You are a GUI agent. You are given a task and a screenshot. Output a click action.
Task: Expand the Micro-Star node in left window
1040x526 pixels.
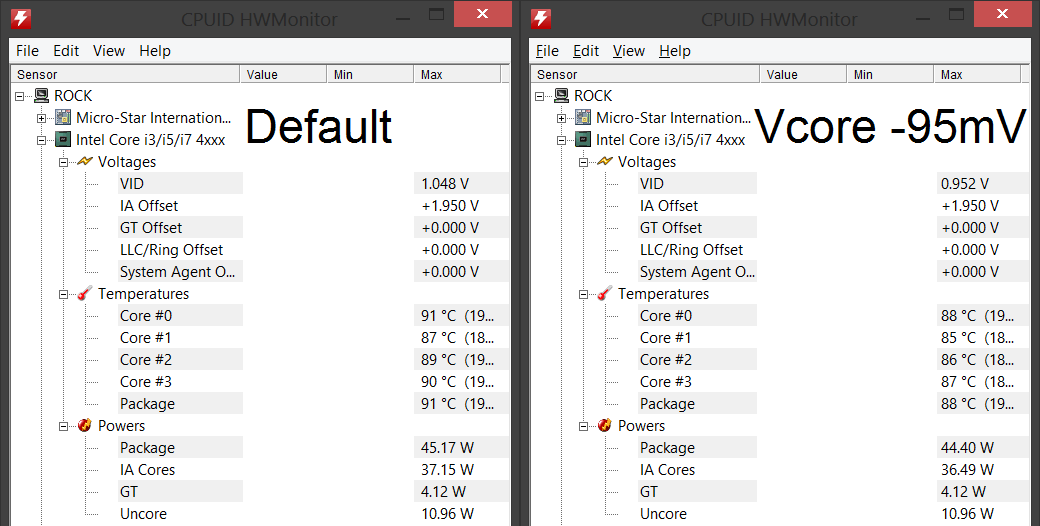(x=42, y=118)
